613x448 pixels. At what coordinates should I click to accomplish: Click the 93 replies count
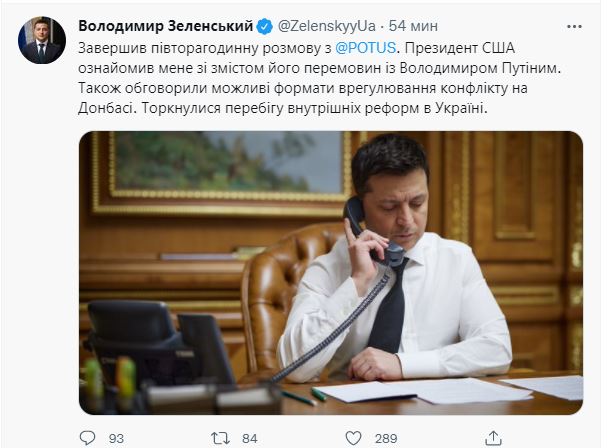pos(116,438)
